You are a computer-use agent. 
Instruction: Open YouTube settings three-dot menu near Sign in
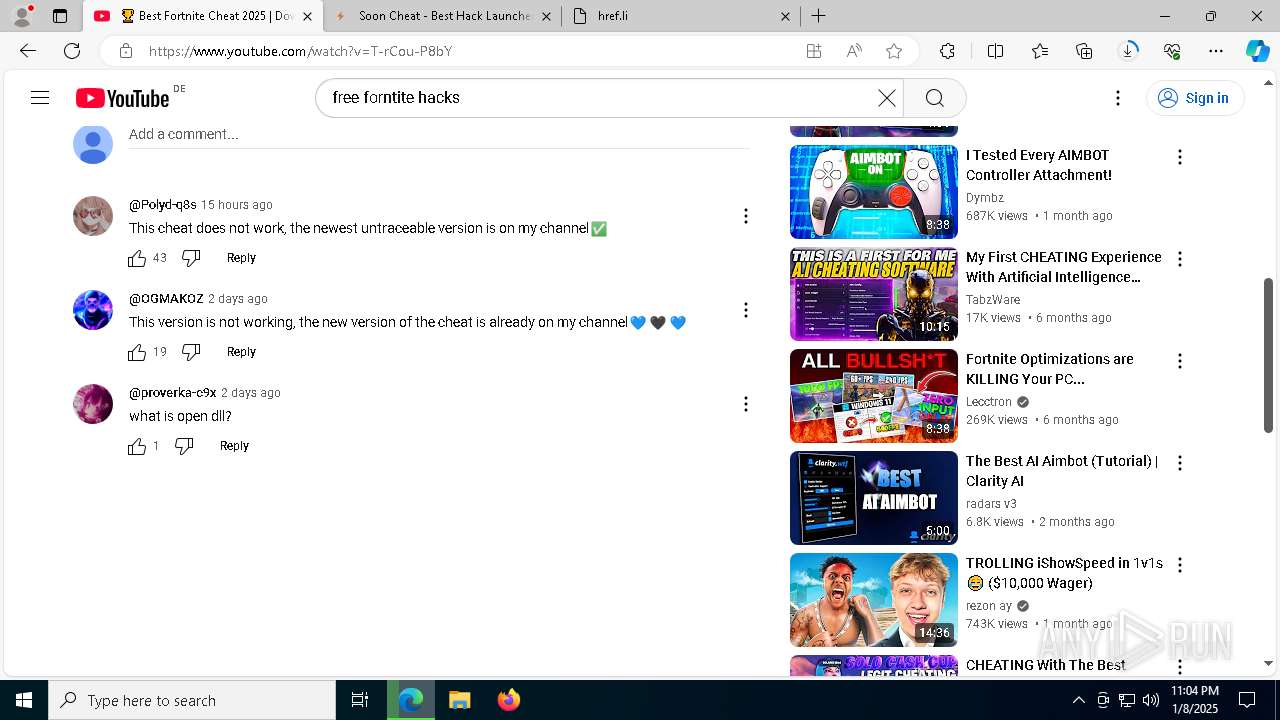click(x=1118, y=97)
